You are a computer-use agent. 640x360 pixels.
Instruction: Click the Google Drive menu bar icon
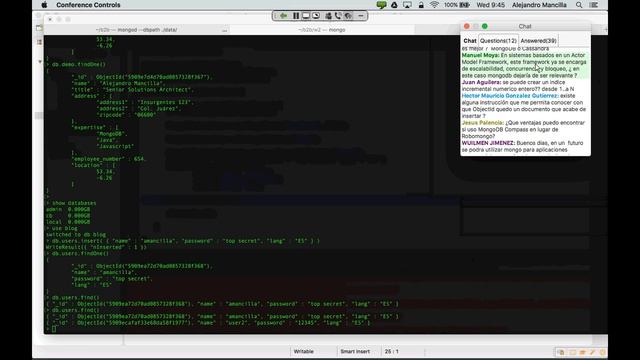point(394,5)
